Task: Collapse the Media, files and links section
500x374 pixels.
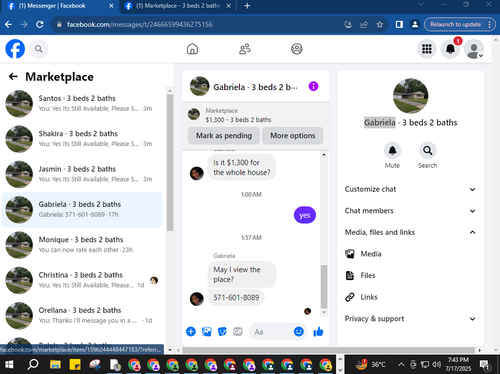Action: (410, 232)
